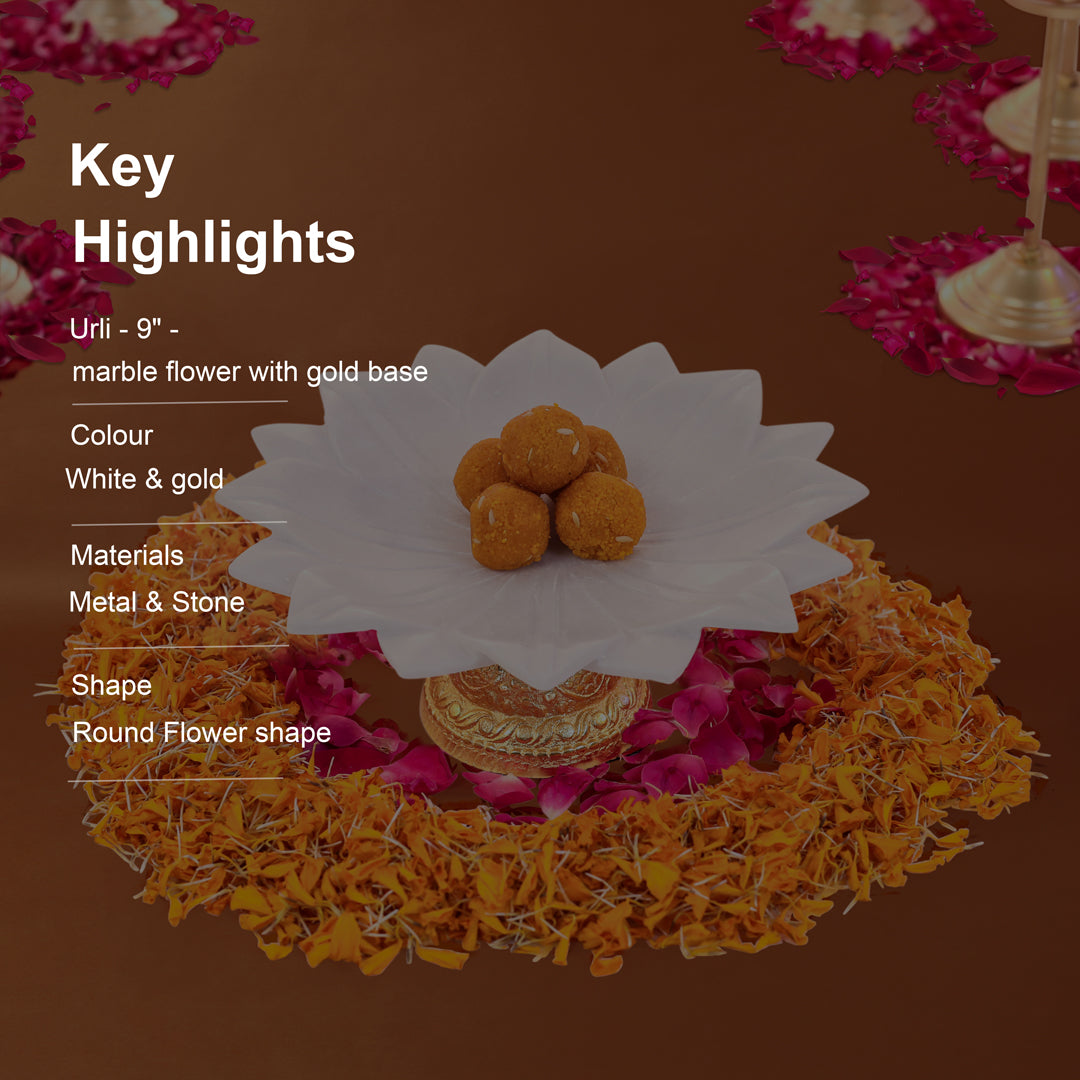Select the Round Flower shape text

tap(202, 733)
